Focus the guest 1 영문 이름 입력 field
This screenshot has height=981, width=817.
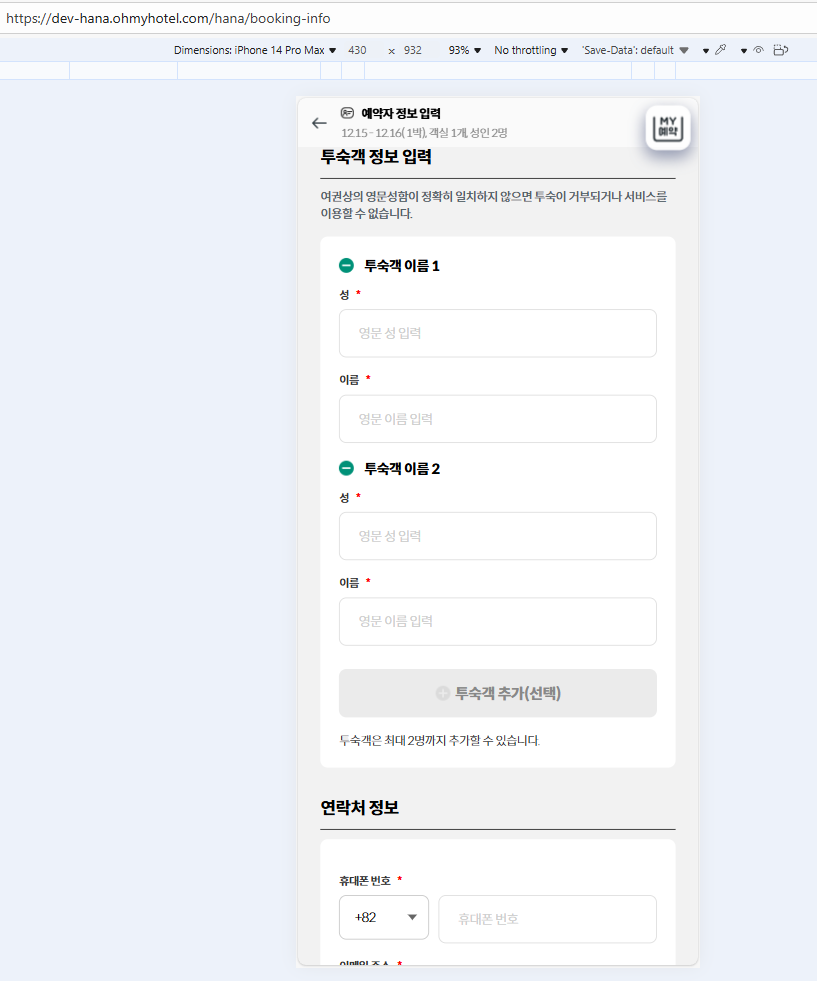coord(498,419)
